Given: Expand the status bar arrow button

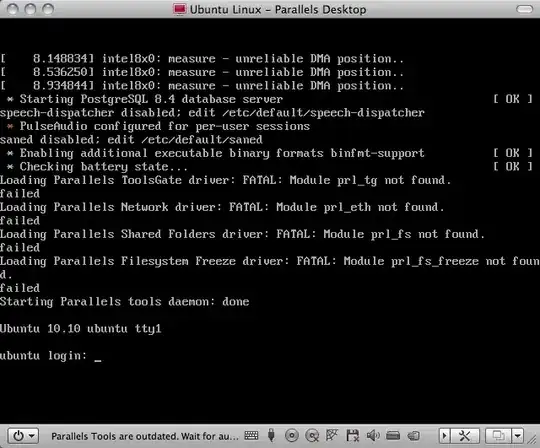Looking at the screenshot, I should tap(444, 436).
